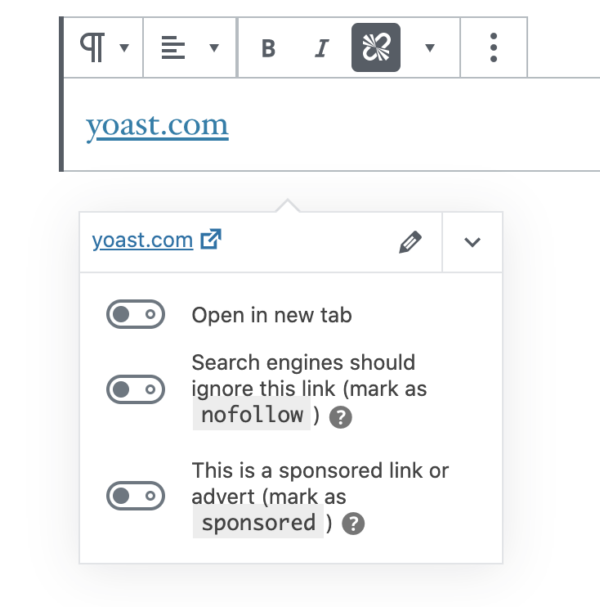Viewport: 600px width, 607px height.
Task: Click the Open in new tab label
Action: 272,315
